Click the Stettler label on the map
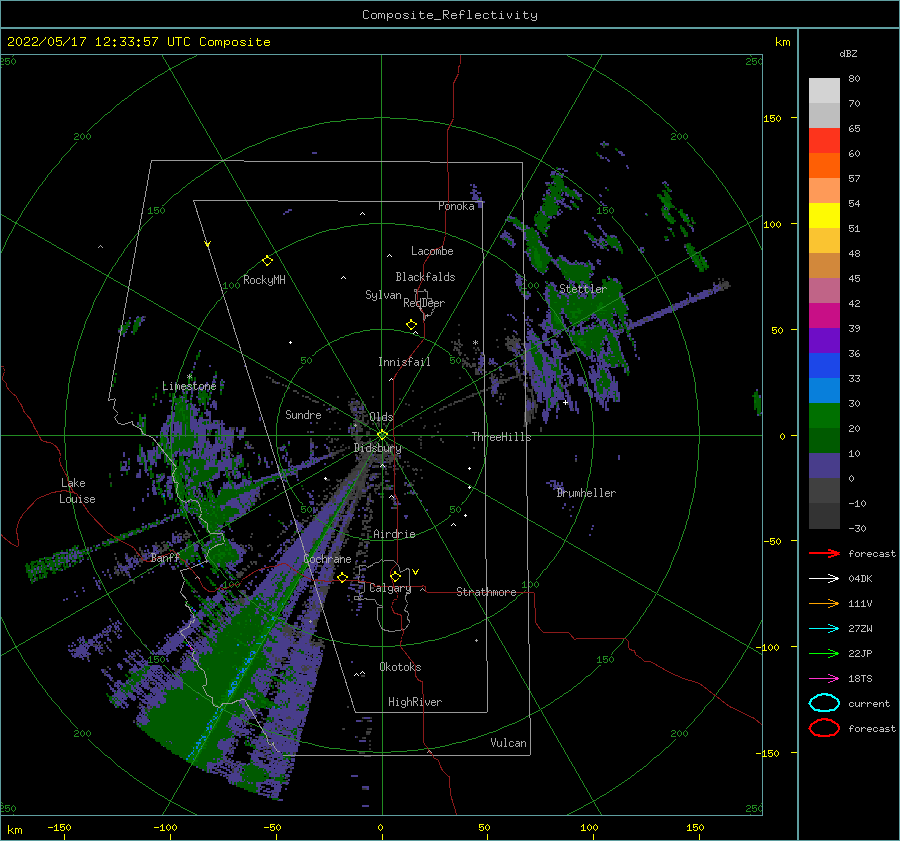900x841 pixels. point(583,289)
